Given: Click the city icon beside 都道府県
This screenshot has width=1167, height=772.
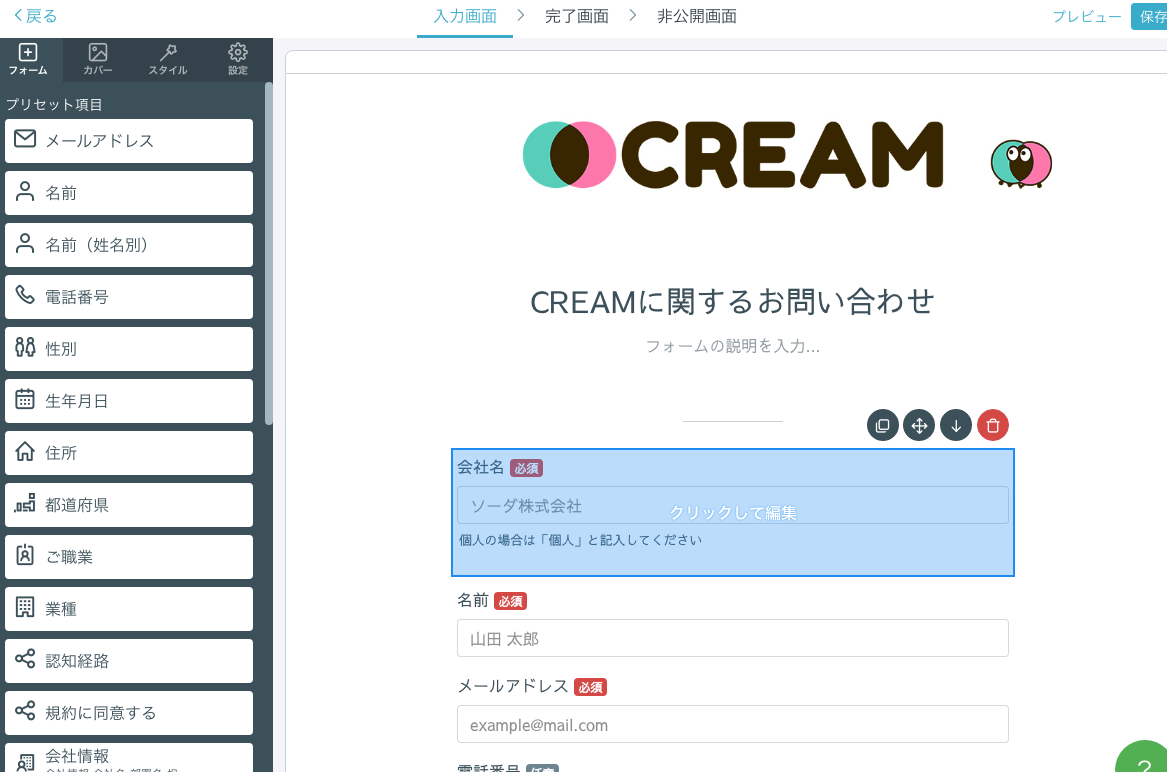Looking at the screenshot, I should (25, 503).
